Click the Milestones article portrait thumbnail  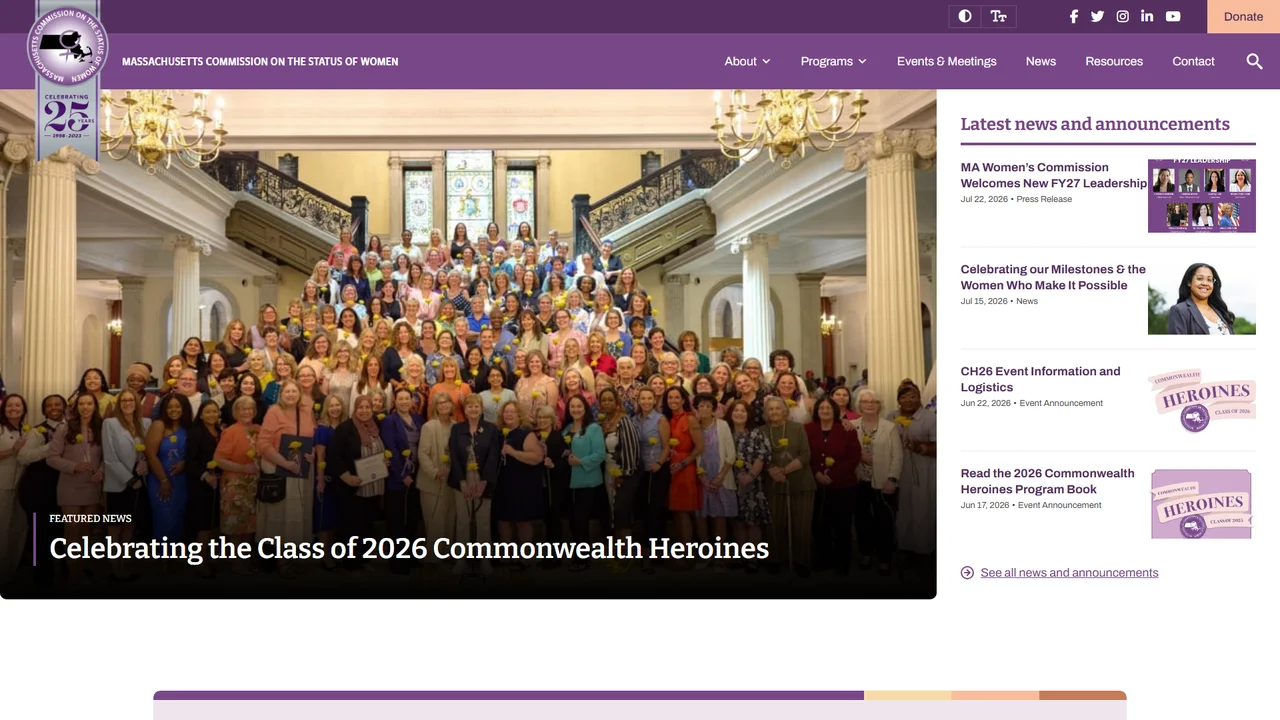tap(1202, 298)
